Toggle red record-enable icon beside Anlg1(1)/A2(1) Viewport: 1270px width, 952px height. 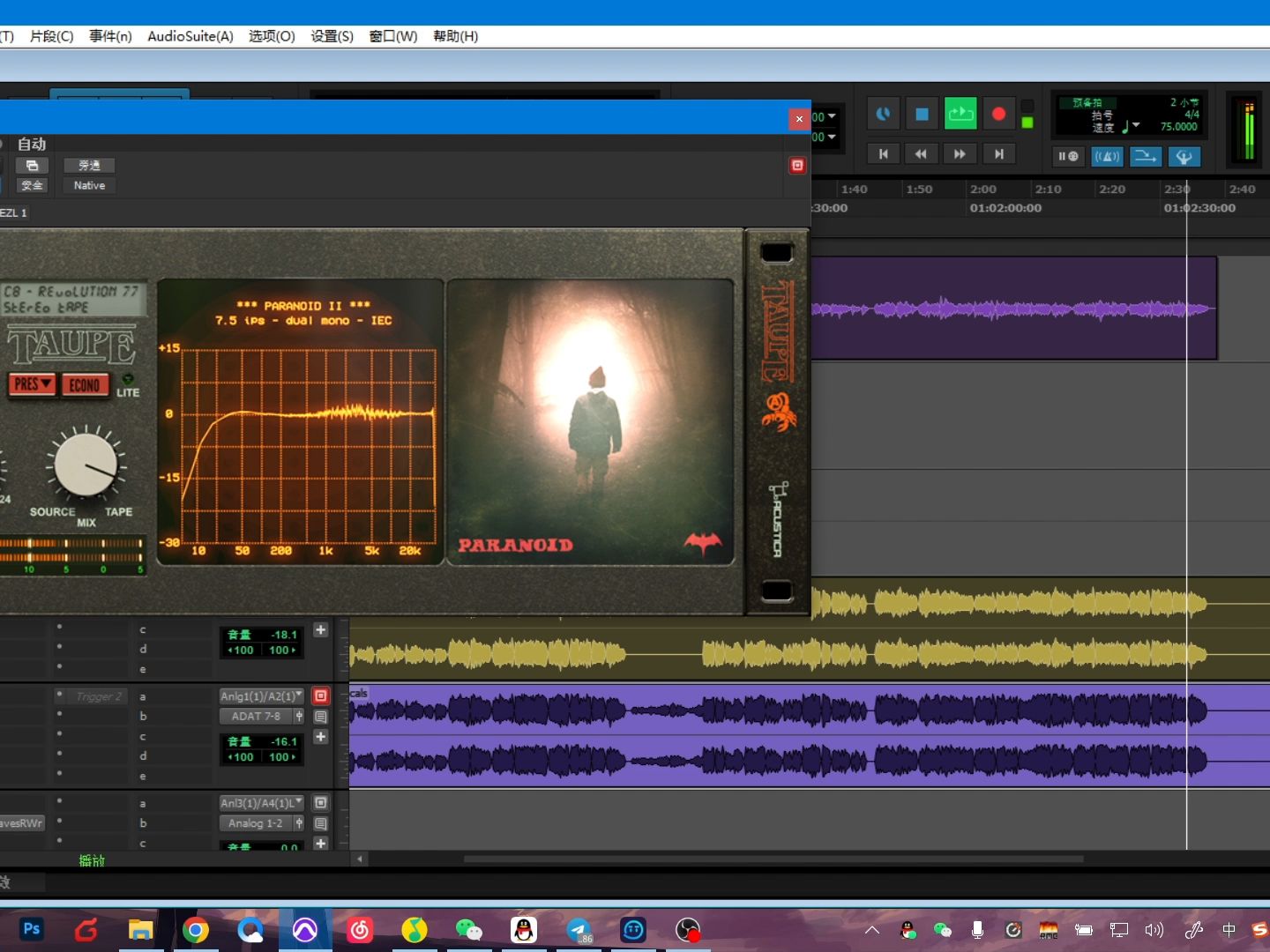321,696
